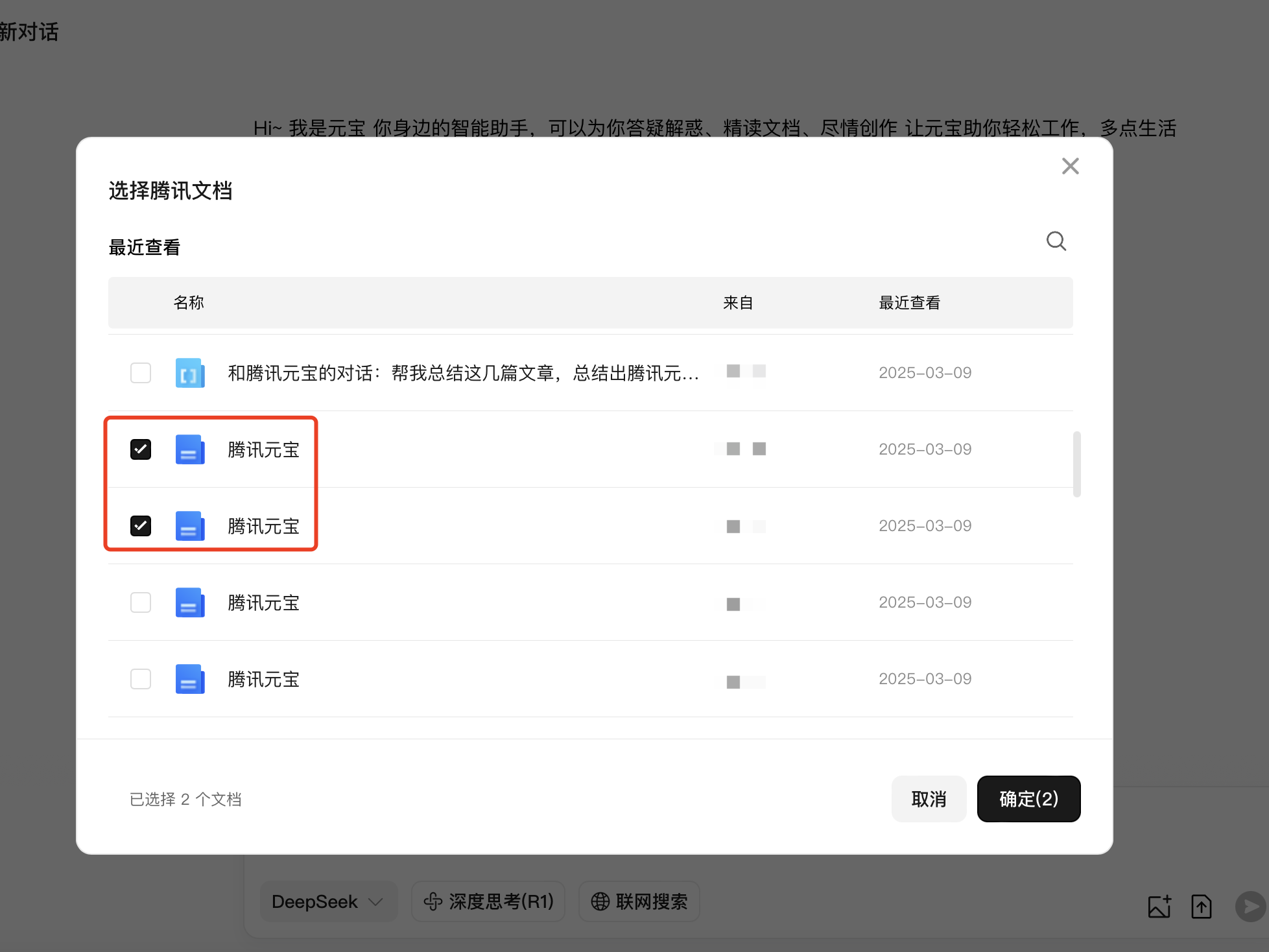Check the third 腾讯元宝 document checkbox
Screen dimensions: 1269x952
[141, 602]
